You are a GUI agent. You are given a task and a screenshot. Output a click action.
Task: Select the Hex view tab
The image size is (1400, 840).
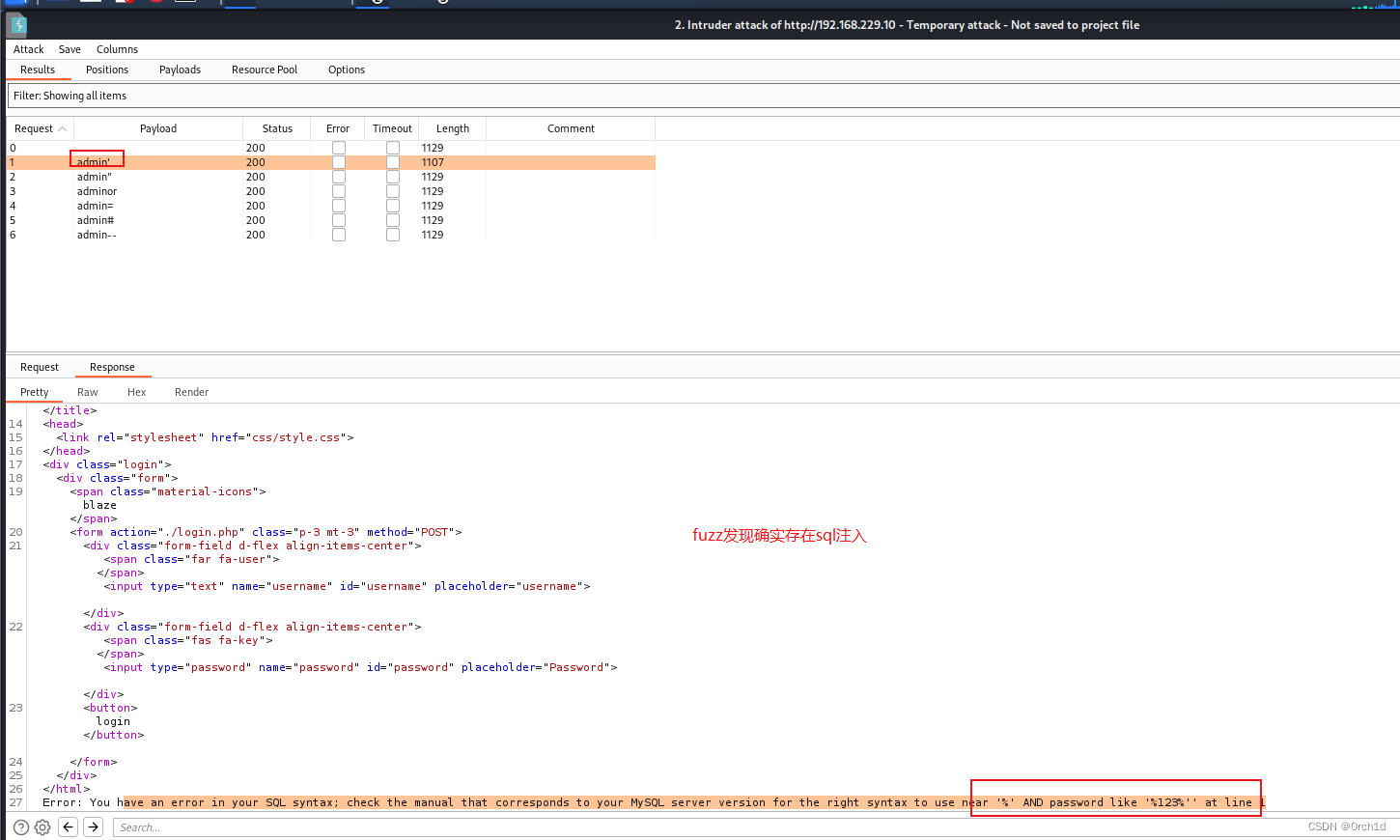tap(137, 392)
